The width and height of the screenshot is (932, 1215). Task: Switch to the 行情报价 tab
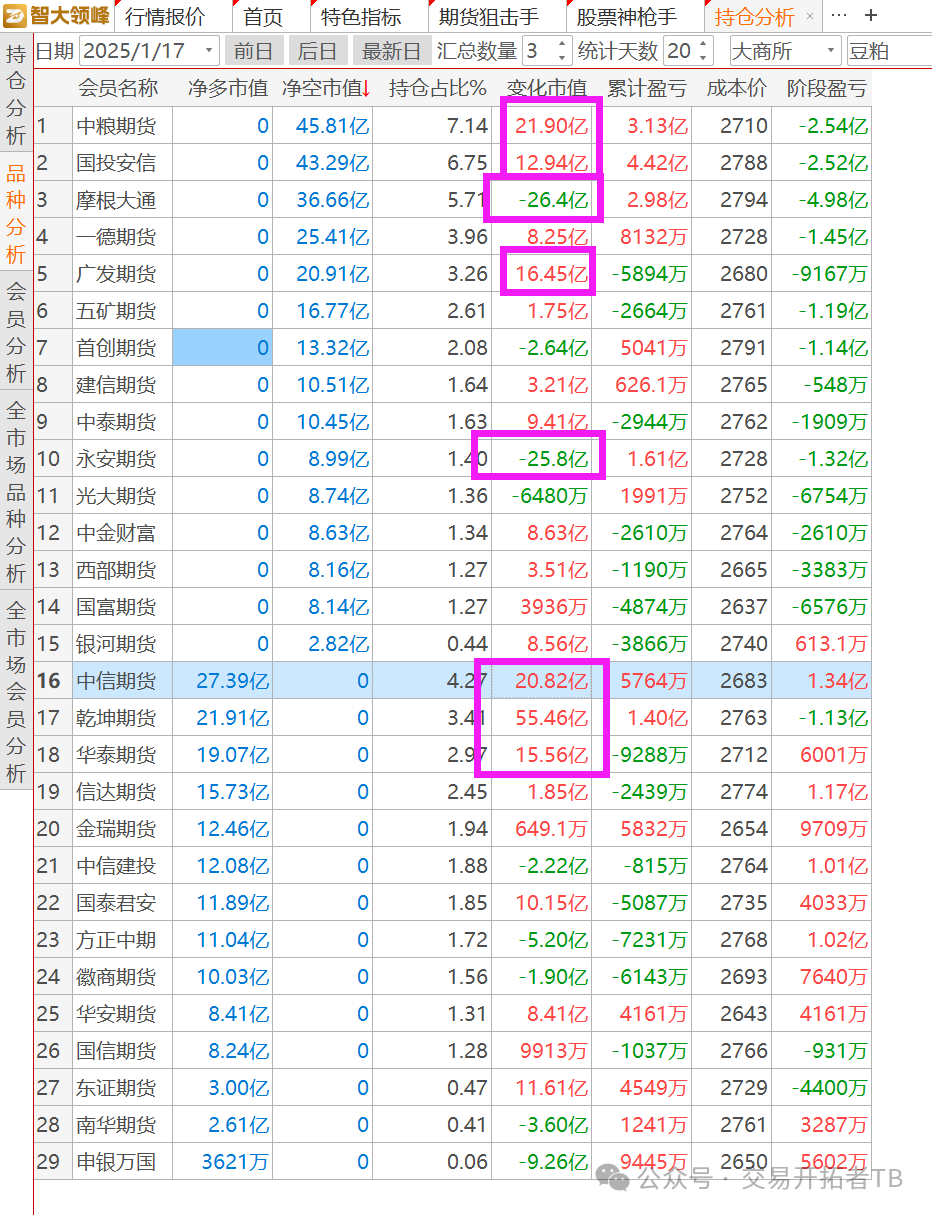pos(165,17)
